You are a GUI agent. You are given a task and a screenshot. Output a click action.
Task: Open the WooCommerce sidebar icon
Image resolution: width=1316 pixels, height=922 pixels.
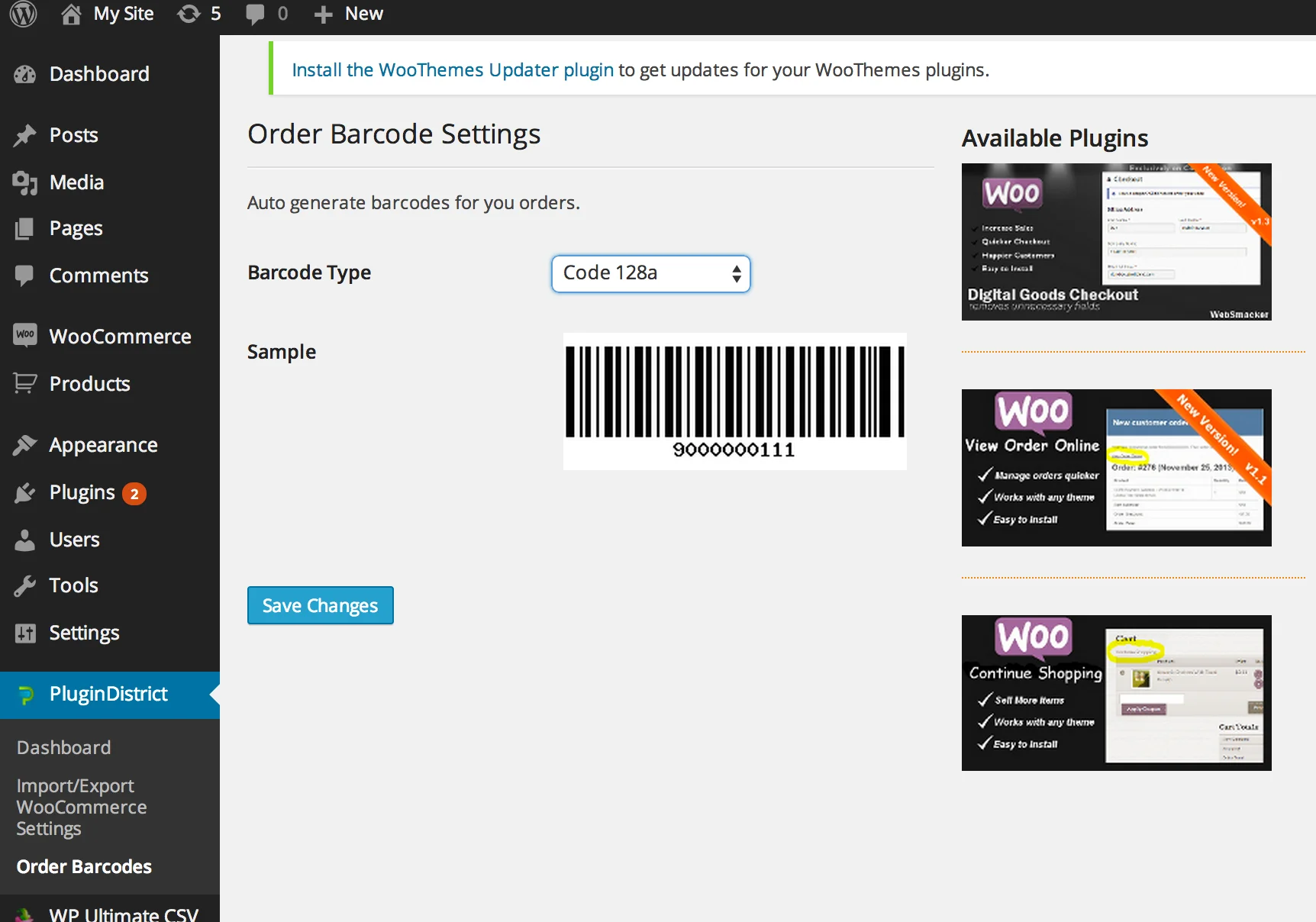(25, 336)
